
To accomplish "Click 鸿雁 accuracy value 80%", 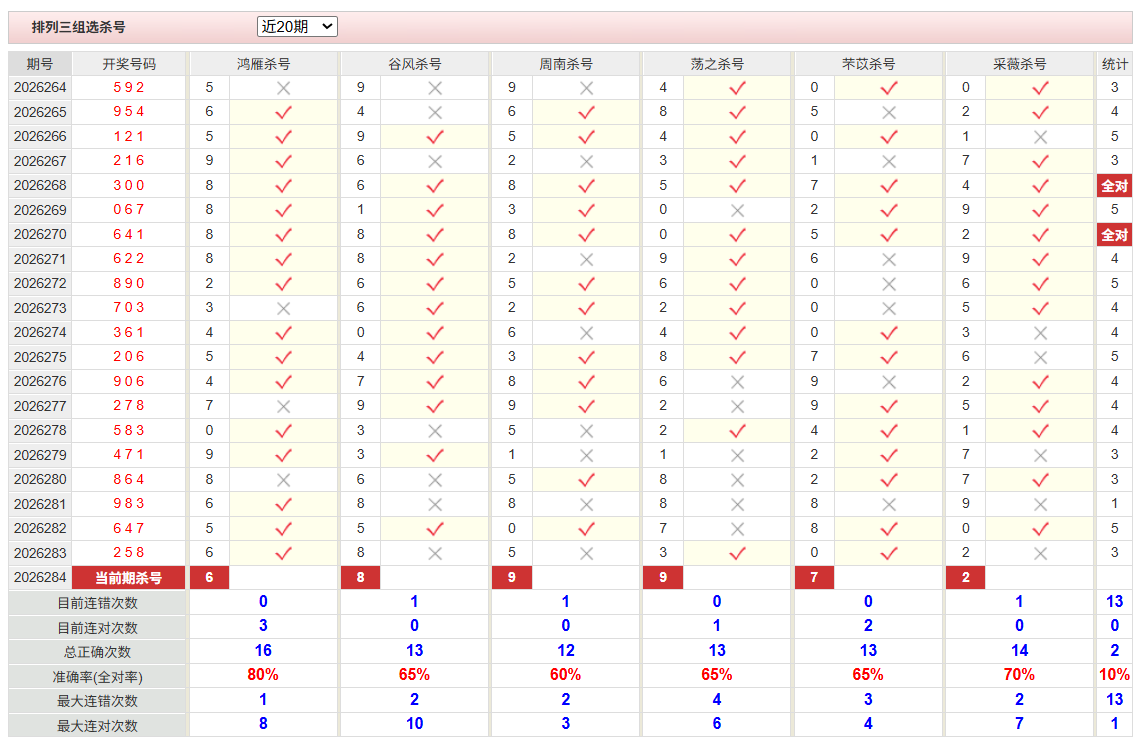I will pyautogui.click(x=263, y=675).
